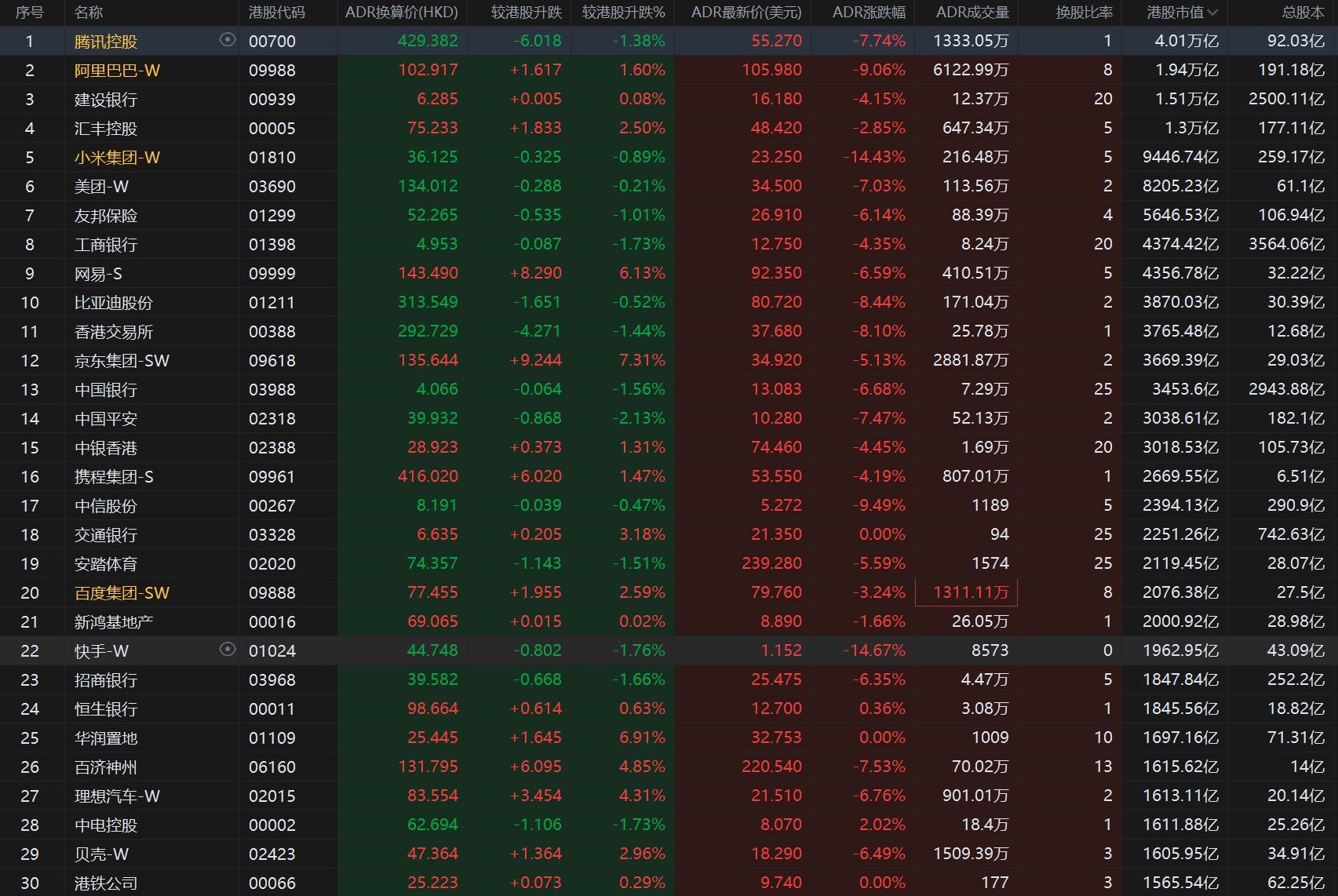Viewport: 1338px width, 896px height.
Task: Click the 名称 column header
Action: 89,13
